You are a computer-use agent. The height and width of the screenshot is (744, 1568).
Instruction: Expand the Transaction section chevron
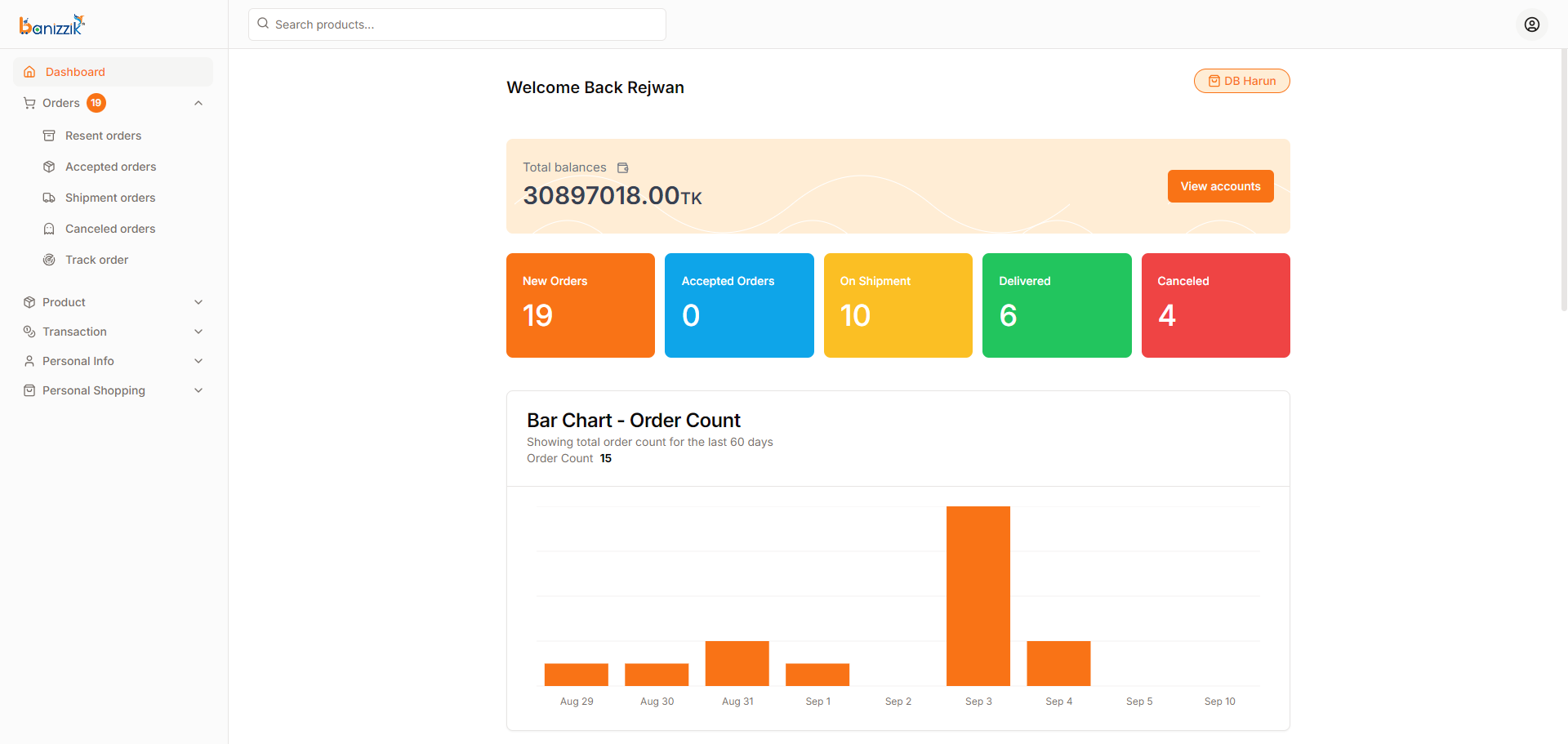click(198, 332)
